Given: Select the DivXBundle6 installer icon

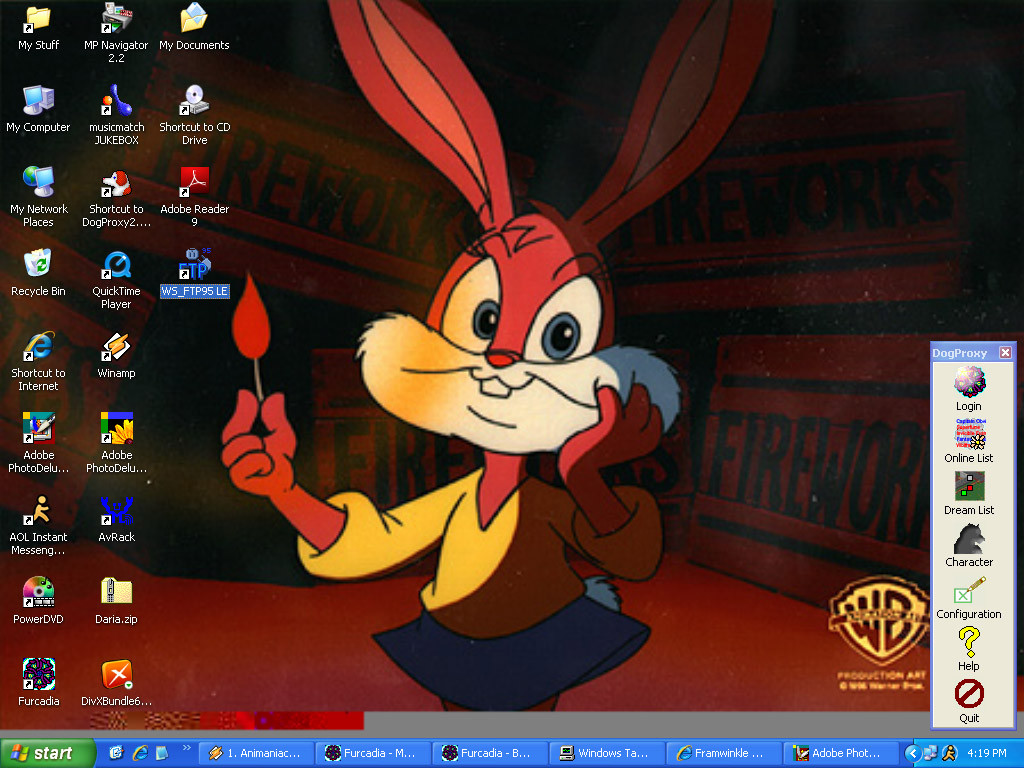Looking at the screenshot, I should (116, 683).
